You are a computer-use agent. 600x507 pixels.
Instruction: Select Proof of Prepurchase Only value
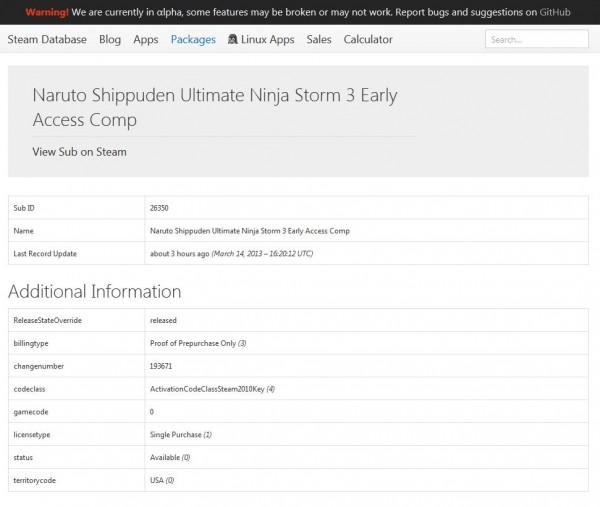198,343
